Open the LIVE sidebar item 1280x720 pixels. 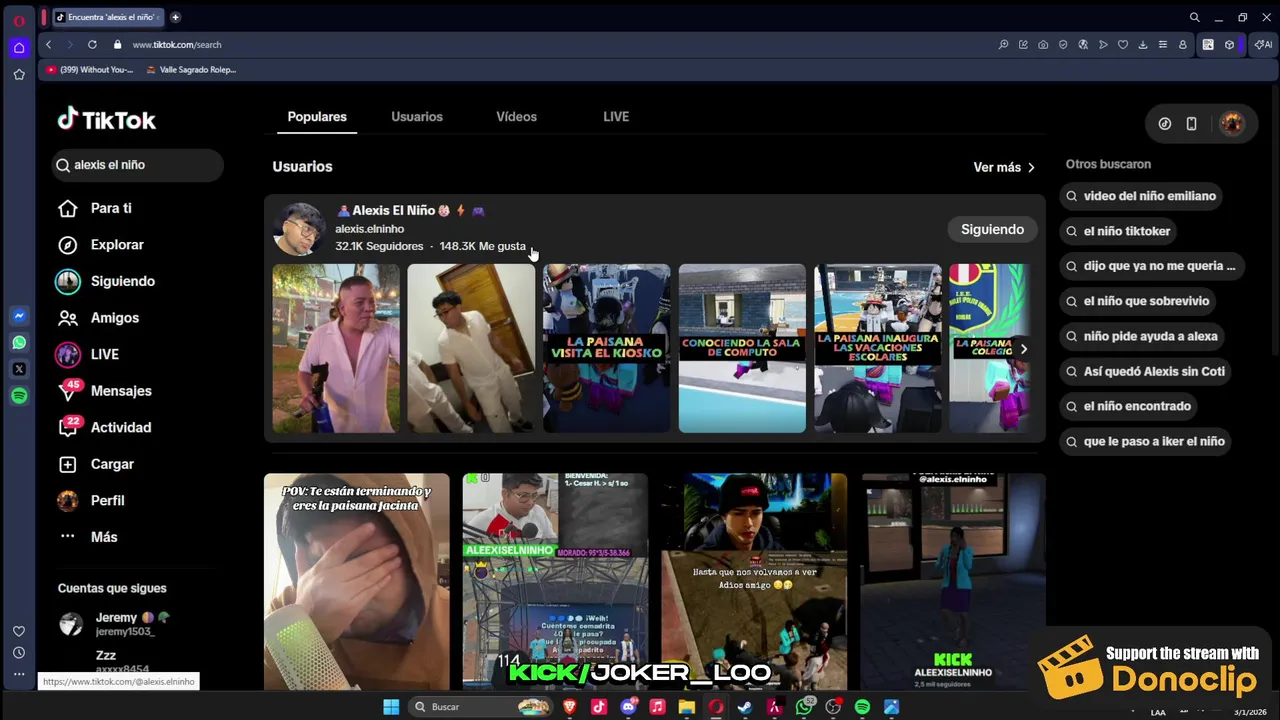pos(87,354)
